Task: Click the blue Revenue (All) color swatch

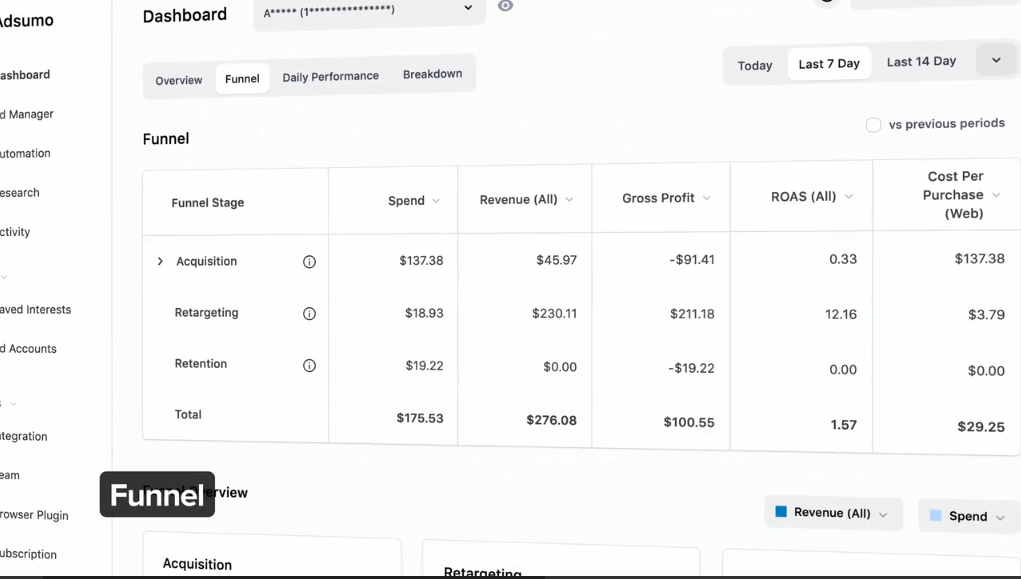Action: (781, 511)
